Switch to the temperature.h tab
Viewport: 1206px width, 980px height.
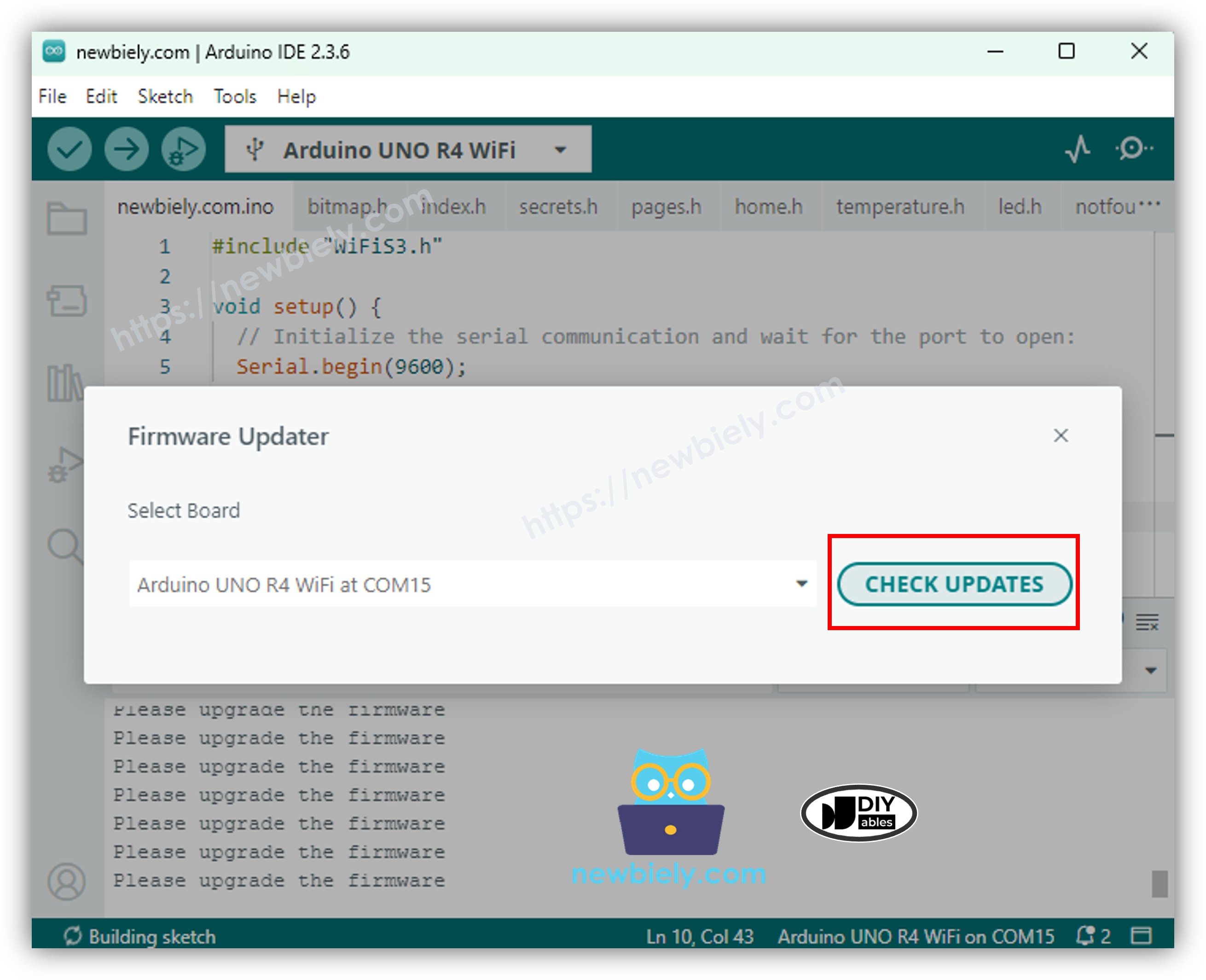point(900,207)
